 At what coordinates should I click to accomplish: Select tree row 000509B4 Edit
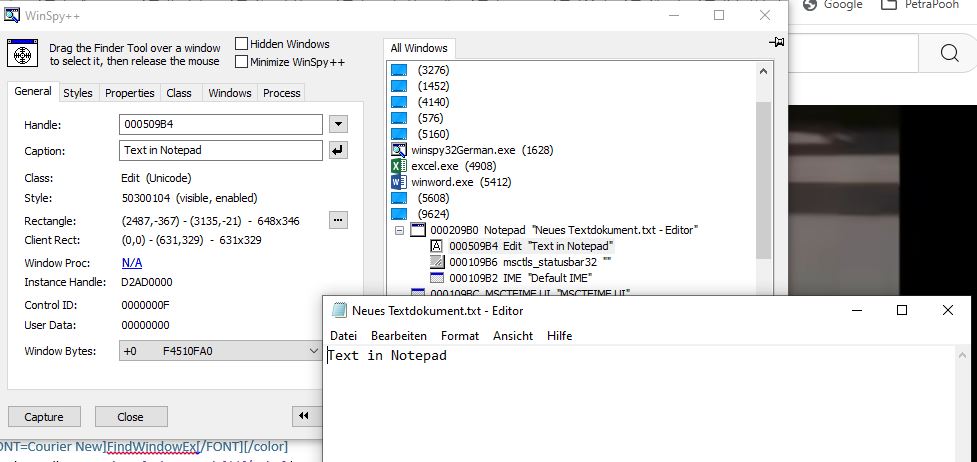coord(531,246)
